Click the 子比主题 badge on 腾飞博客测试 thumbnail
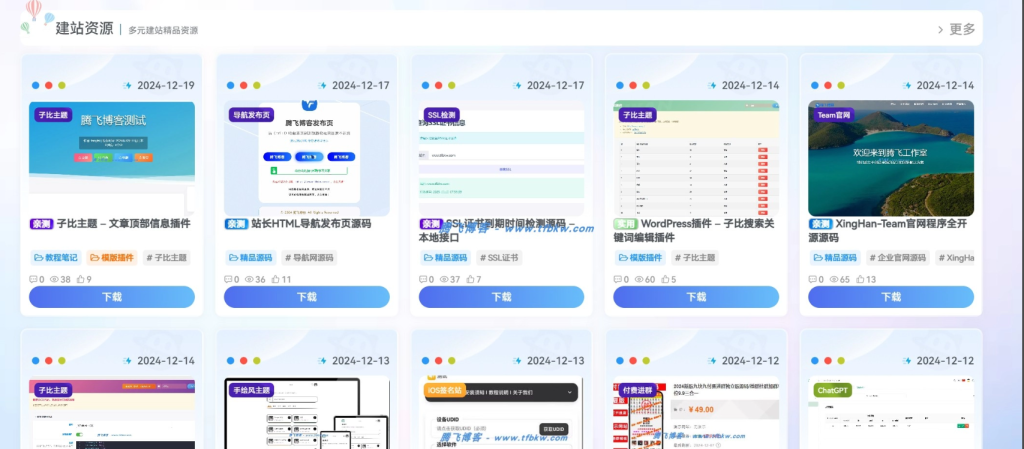This screenshot has width=1024, height=449. (53, 115)
